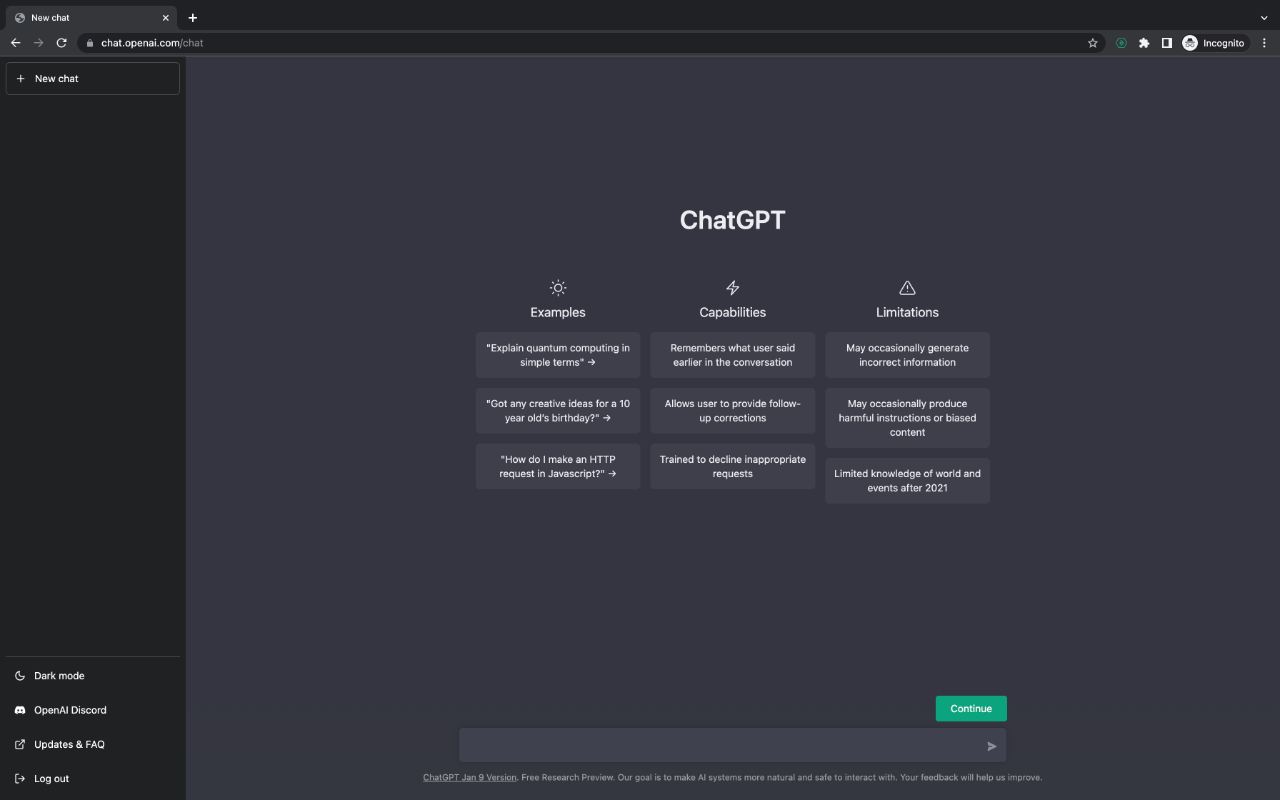Select the Examples sun icon
Viewport: 1280px width, 800px height.
coord(557,287)
